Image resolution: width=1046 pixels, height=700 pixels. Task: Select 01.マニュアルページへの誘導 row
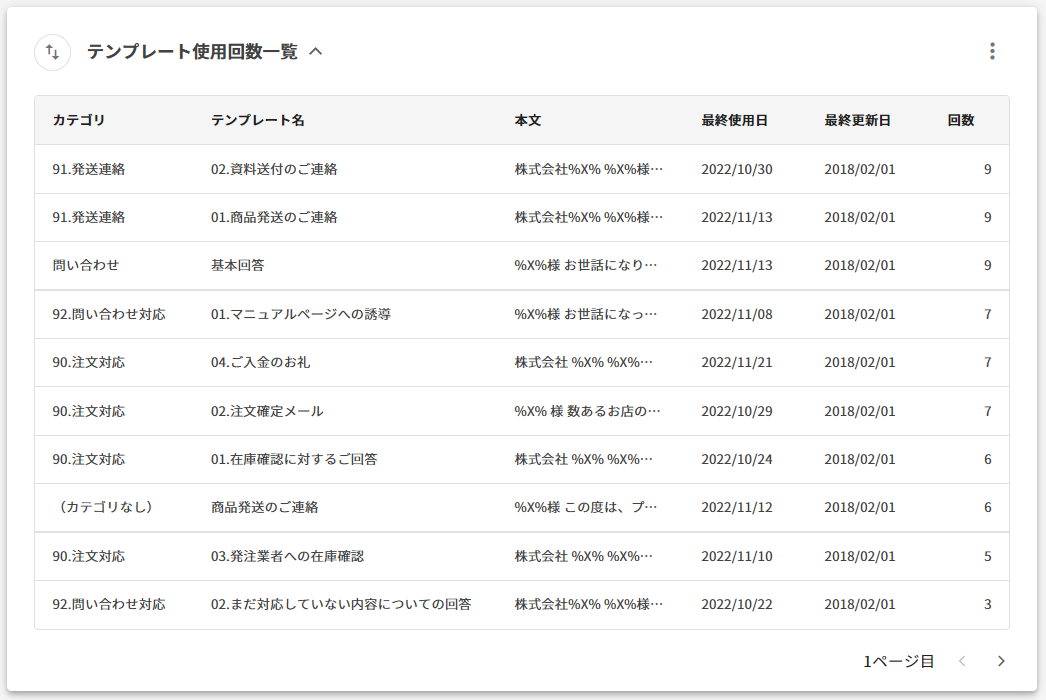click(x=300, y=314)
